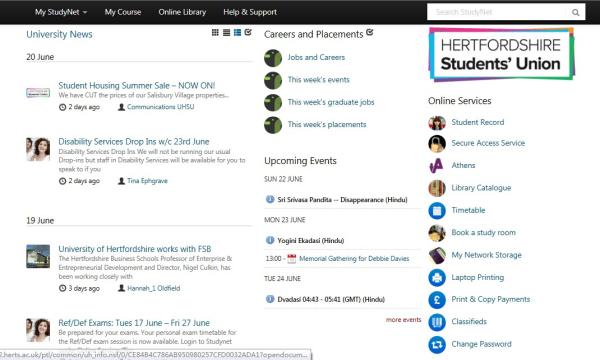The width and height of the screenshot is (600, 360).
Task: Toggle the University News edit checkbox icon
Action: coord(248,32)
